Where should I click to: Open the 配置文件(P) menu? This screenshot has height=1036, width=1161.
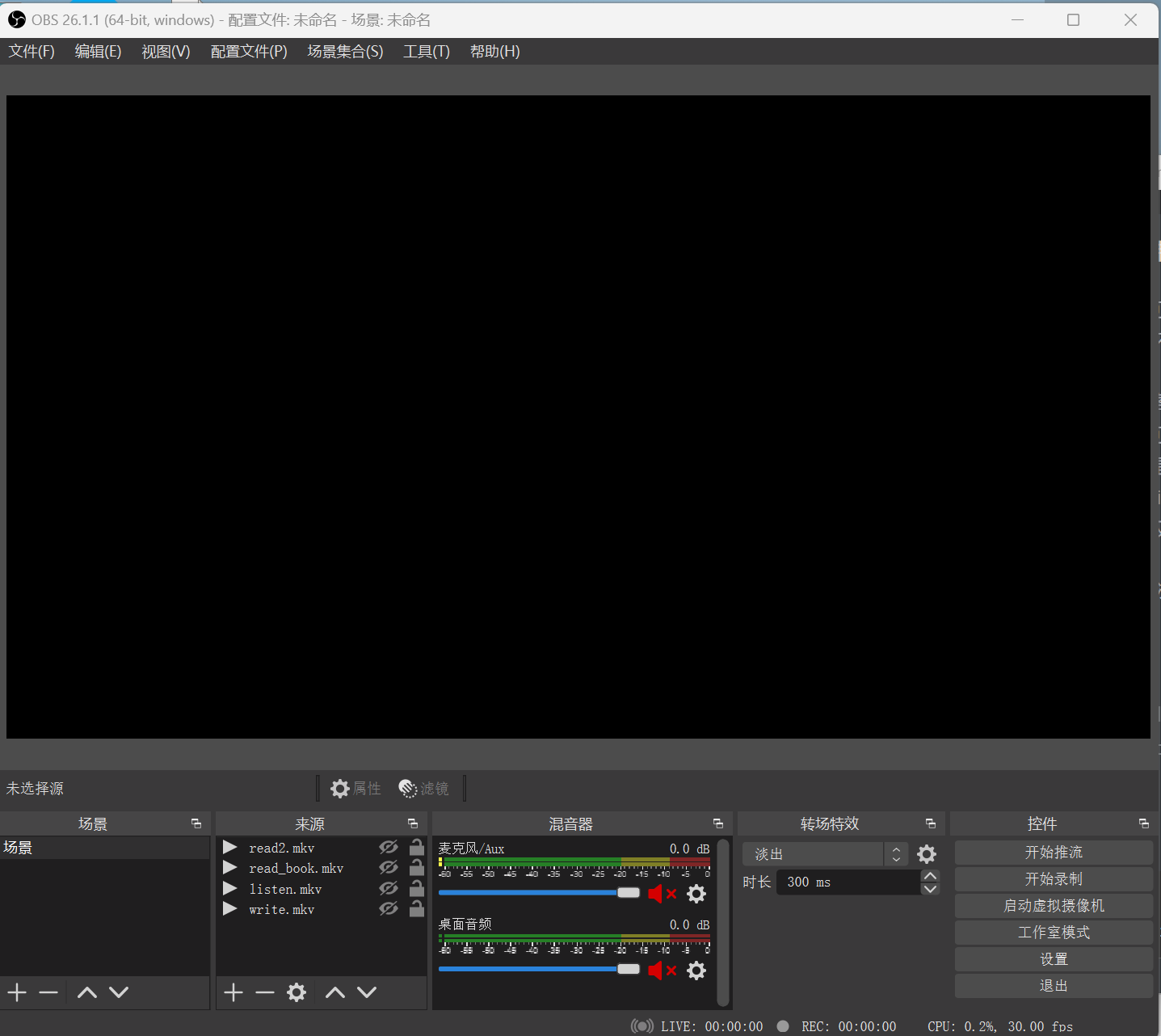[249, 52]
